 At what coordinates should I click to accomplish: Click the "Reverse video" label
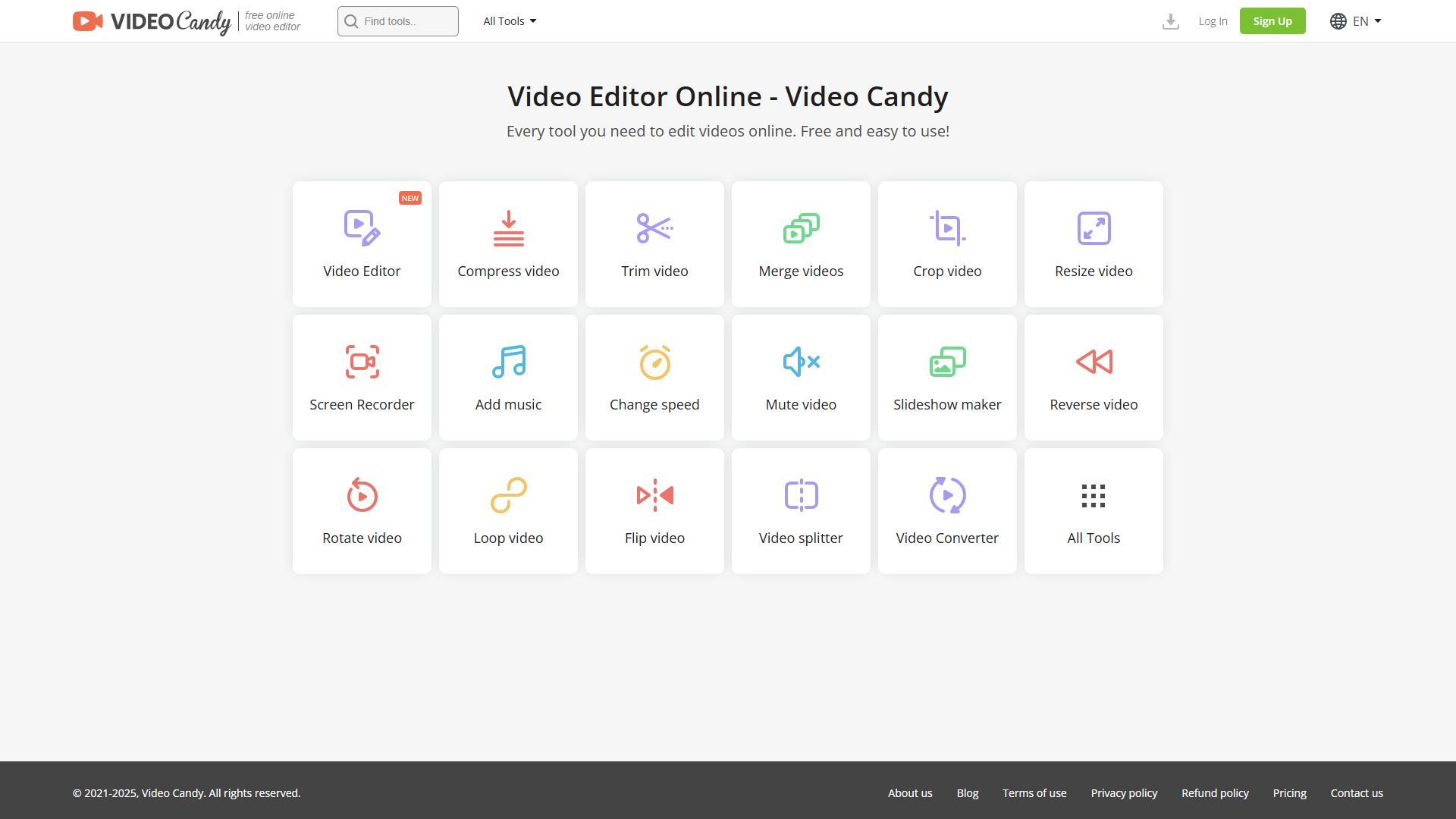point(1094,405)
